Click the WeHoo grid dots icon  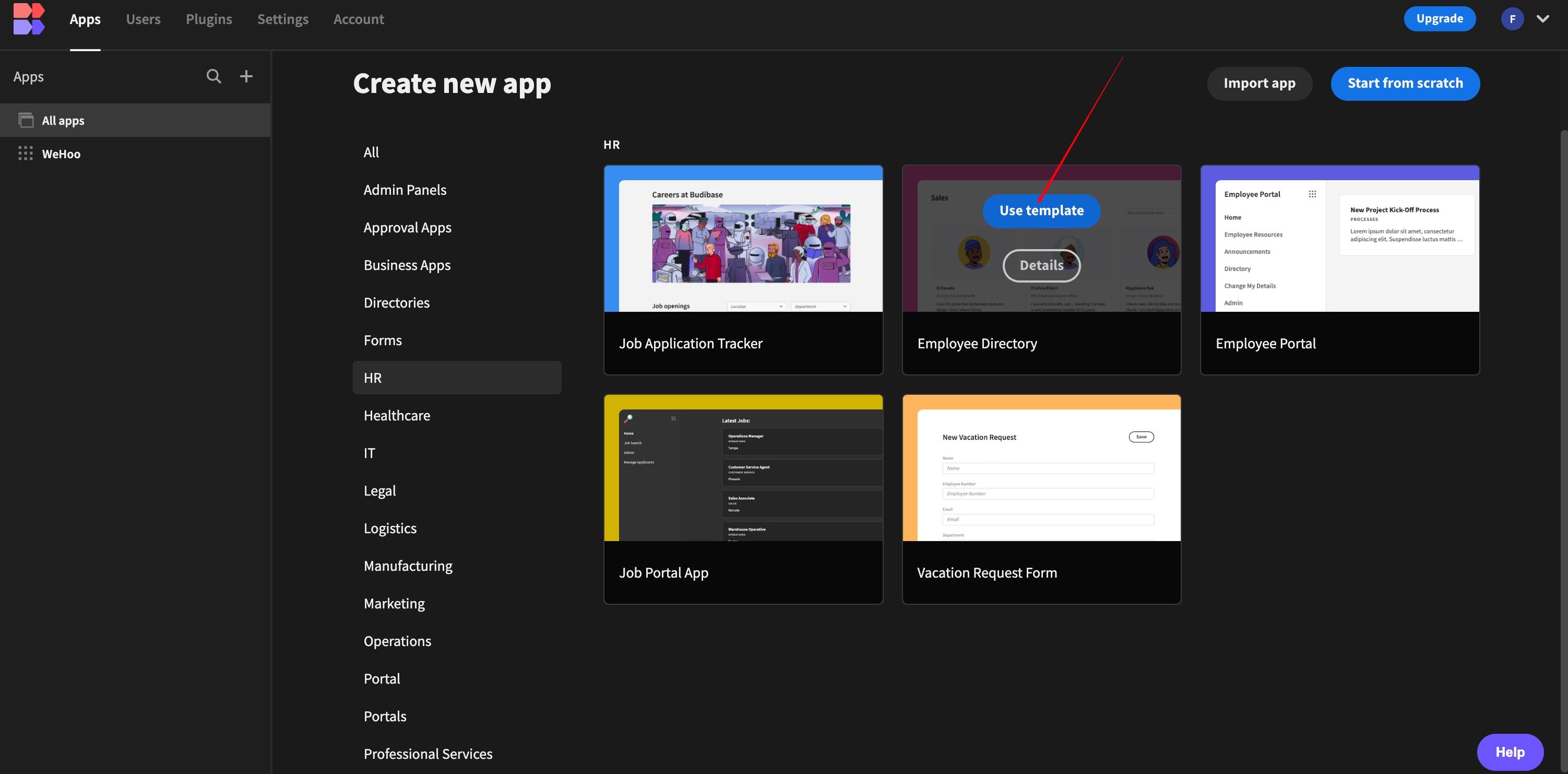tap(26, 154)
